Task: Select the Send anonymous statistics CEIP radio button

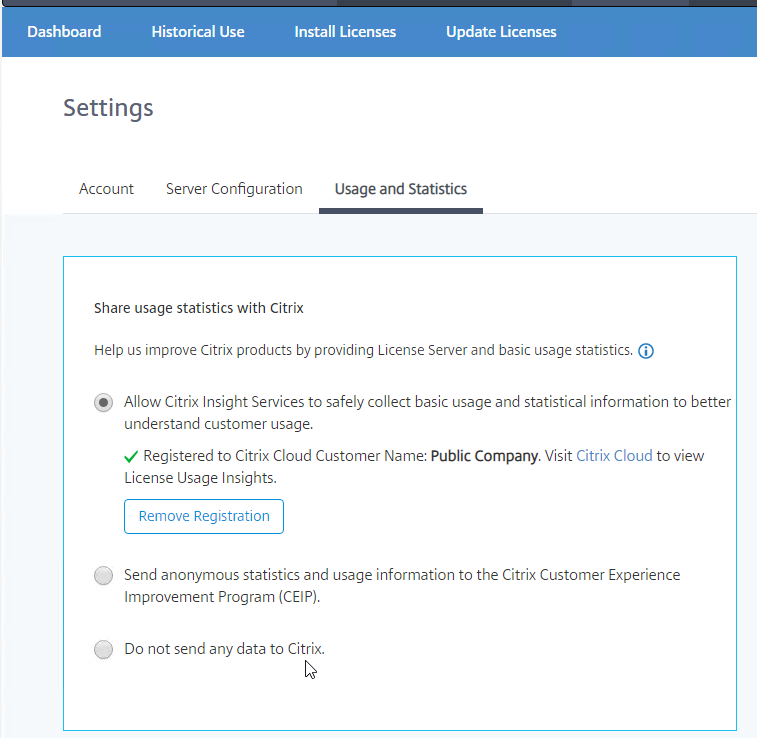Action: pyautogui.click(x=103, y=575)
